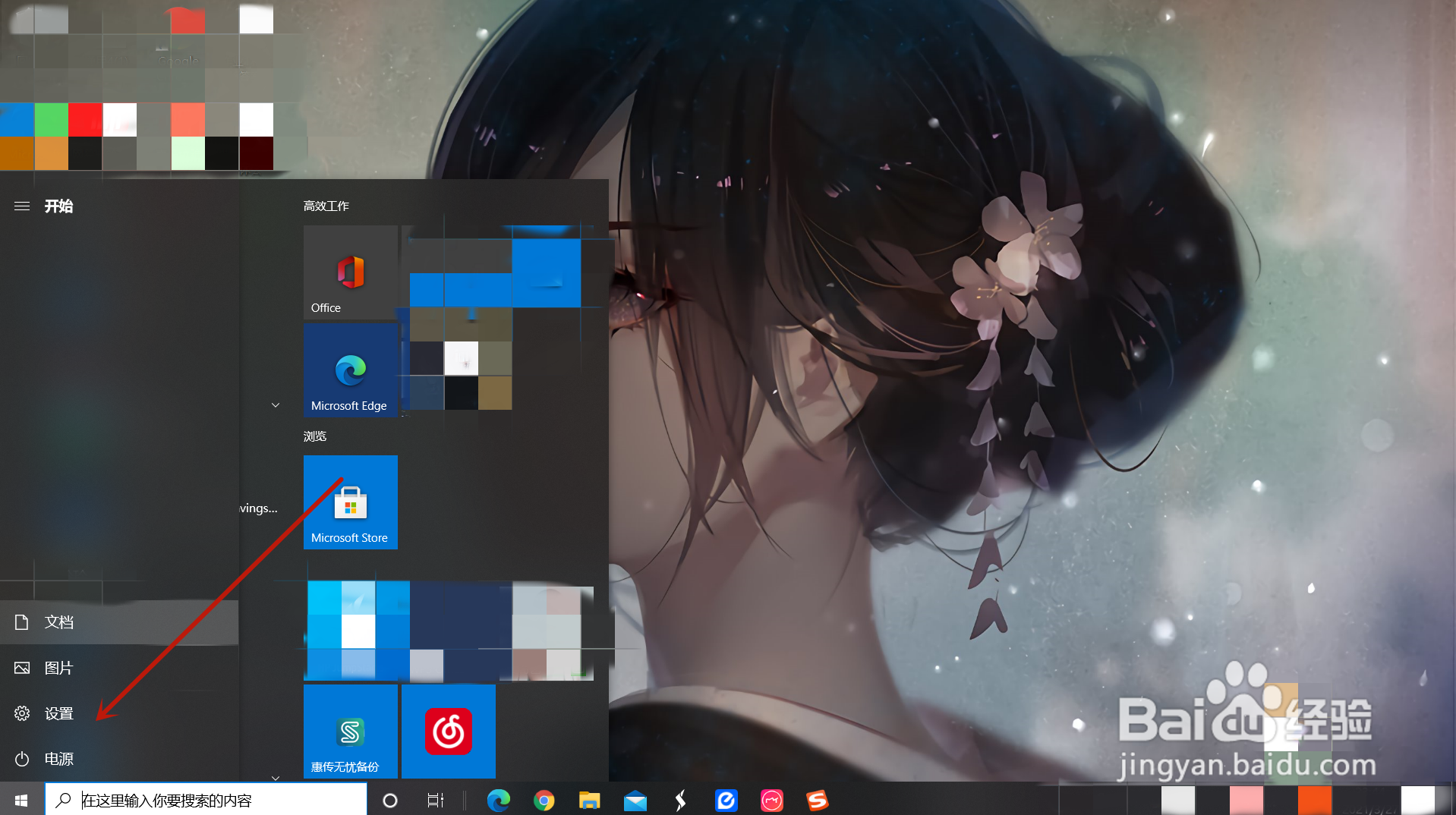Launch the Microsoft Edge tile

pyautogui.click(x=351, y=370)
